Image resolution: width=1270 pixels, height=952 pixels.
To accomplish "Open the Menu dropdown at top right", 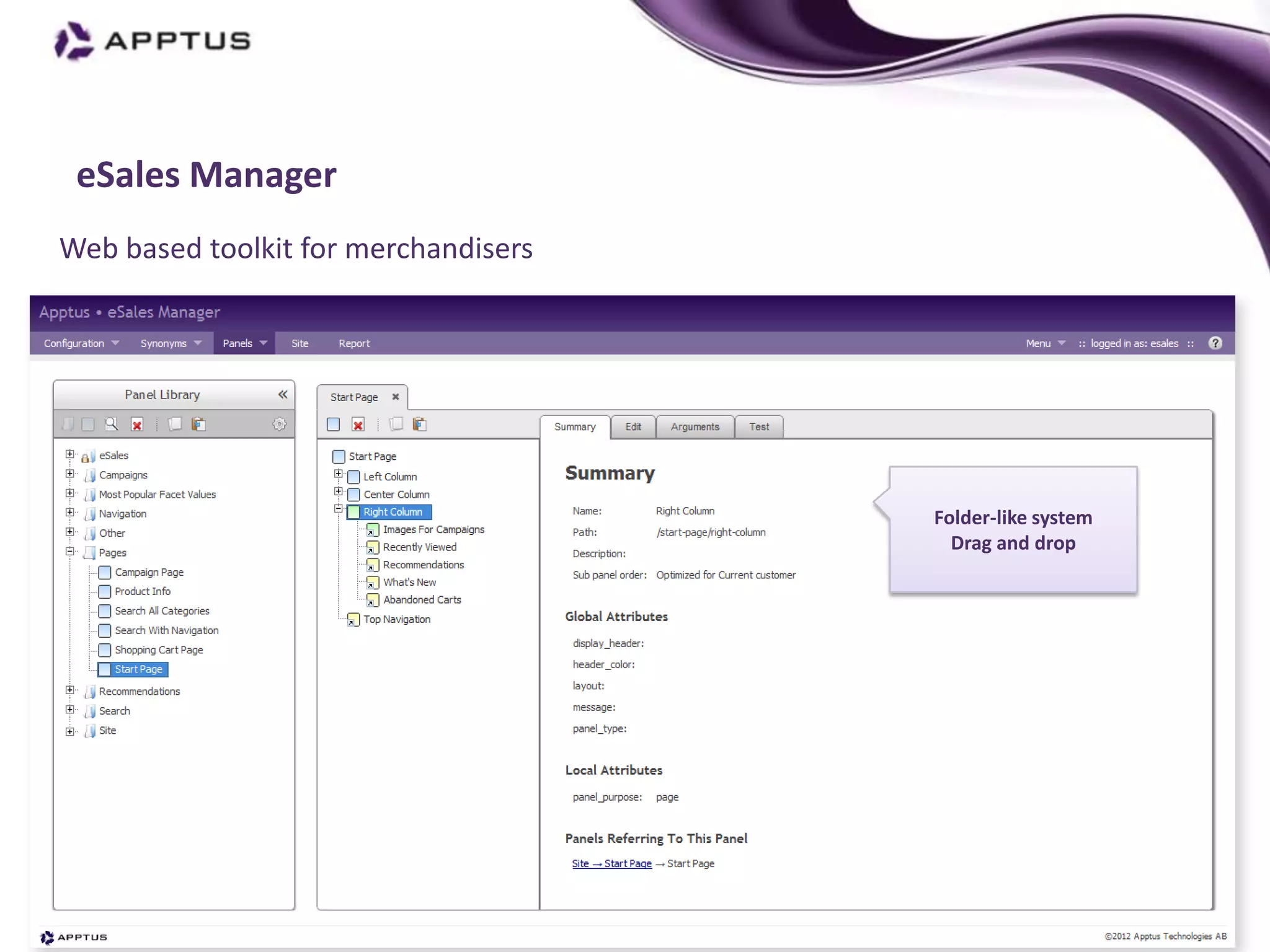I will 1046,343.
